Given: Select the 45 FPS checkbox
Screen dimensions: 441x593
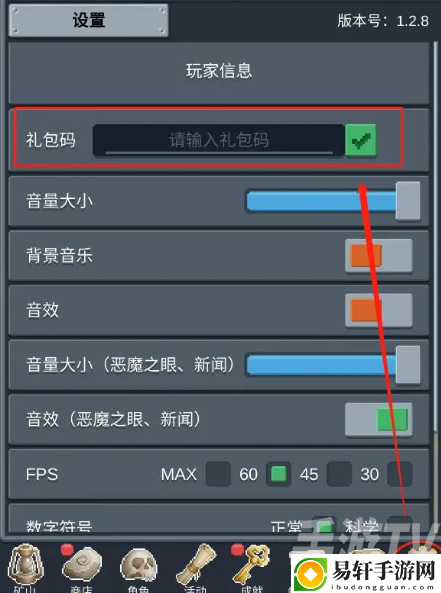Looking at the screenshot, I should 339,474.
